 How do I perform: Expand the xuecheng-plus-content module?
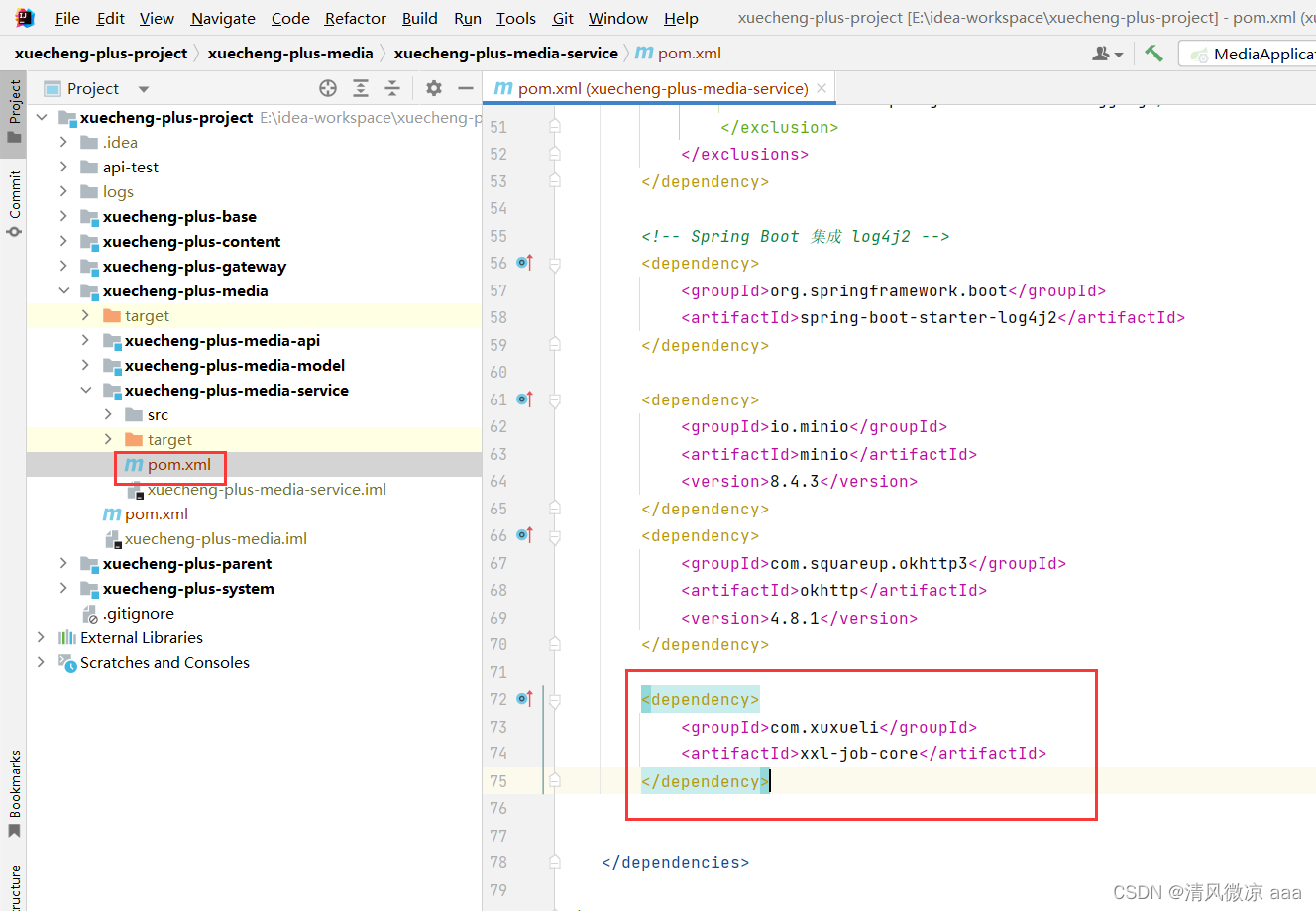[63, 241]
